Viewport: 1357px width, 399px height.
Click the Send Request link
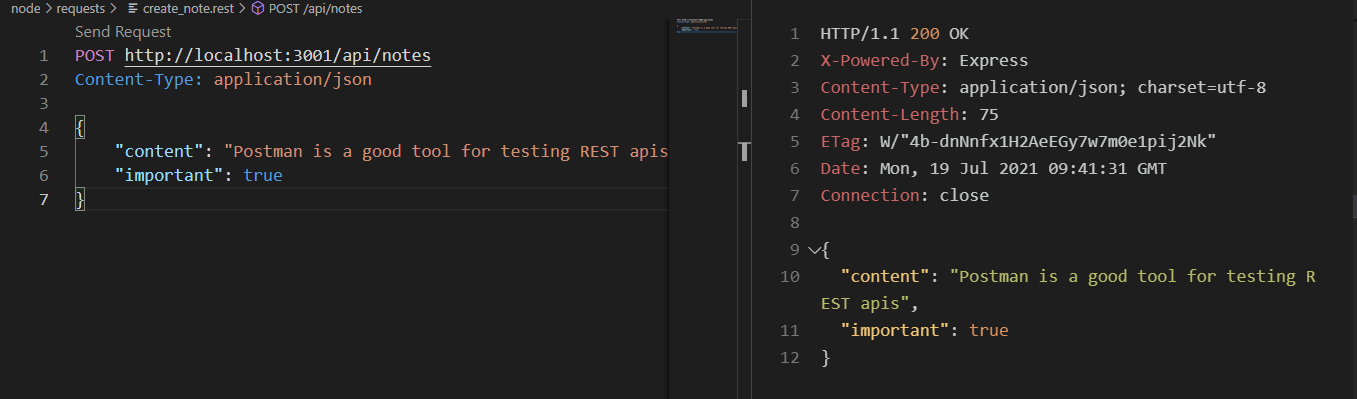click(x=123, y=32)
